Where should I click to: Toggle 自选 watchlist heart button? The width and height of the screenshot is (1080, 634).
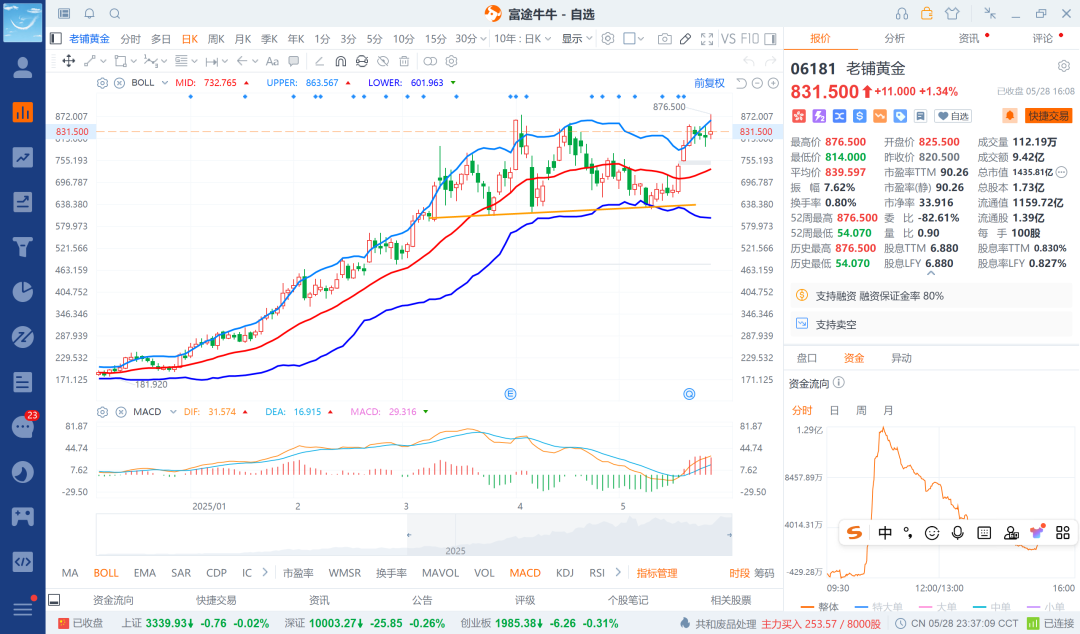tap(953, 116)
